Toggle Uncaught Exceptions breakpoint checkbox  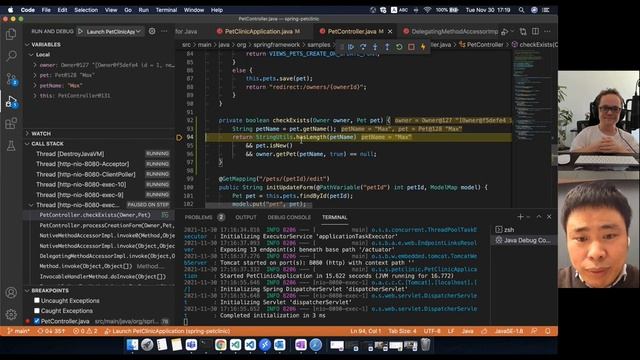pyautogui.click(x=37, y=300)
